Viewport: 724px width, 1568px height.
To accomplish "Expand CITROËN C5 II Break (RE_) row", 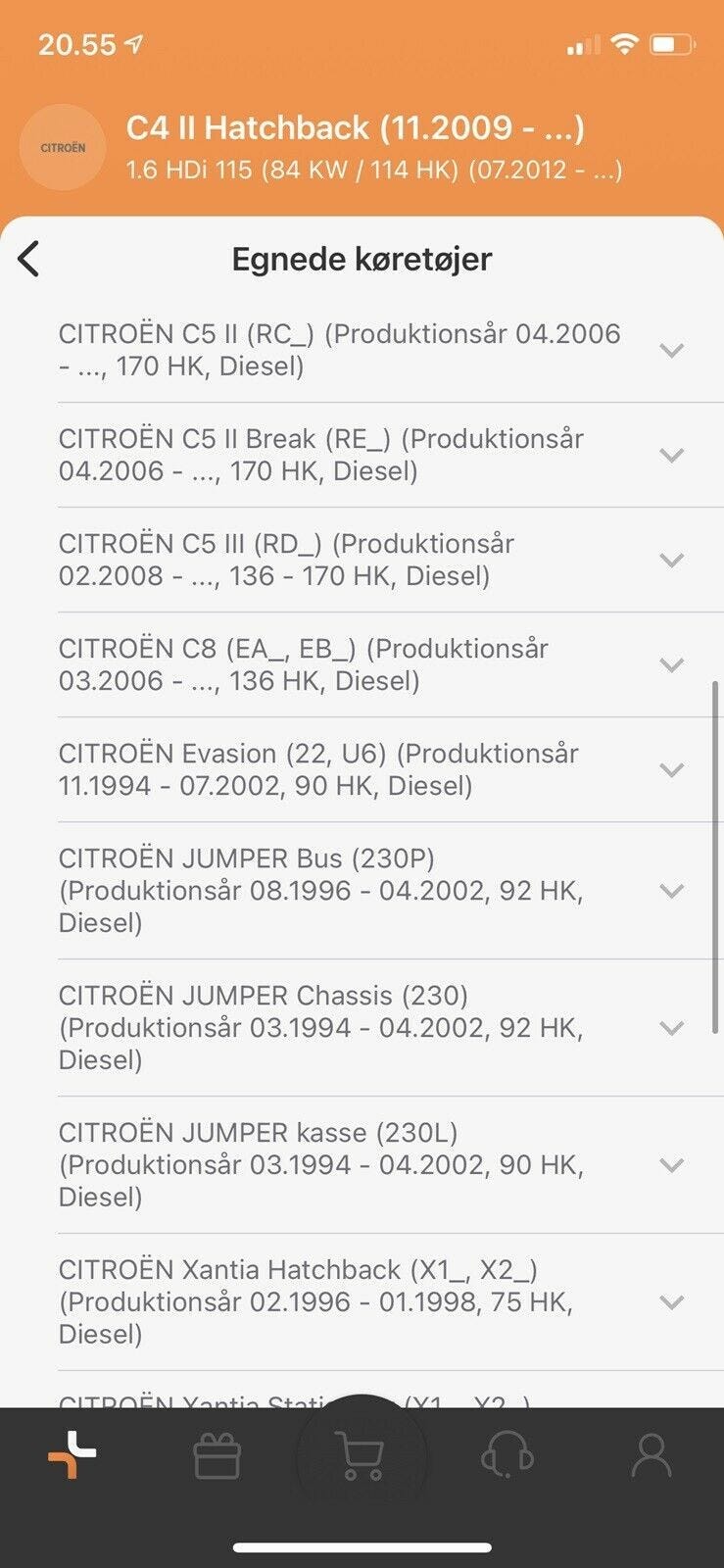I will point(671,455).
